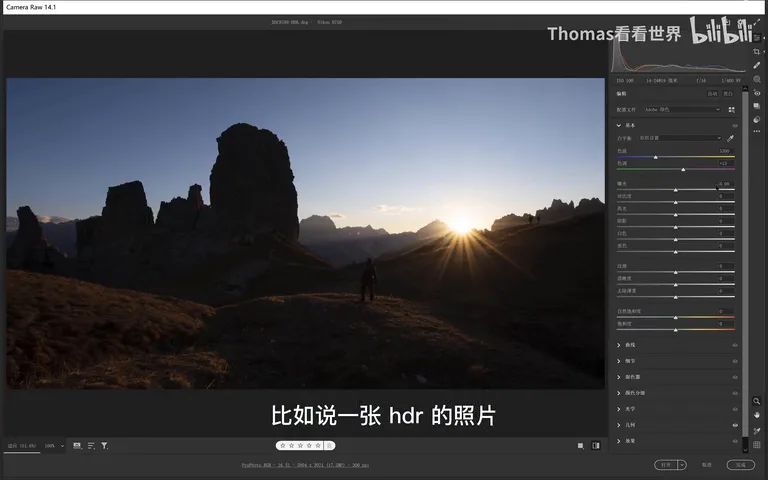Open the Masking tool
The height and width of the screenshot is (480, 768).
(757, 79)
